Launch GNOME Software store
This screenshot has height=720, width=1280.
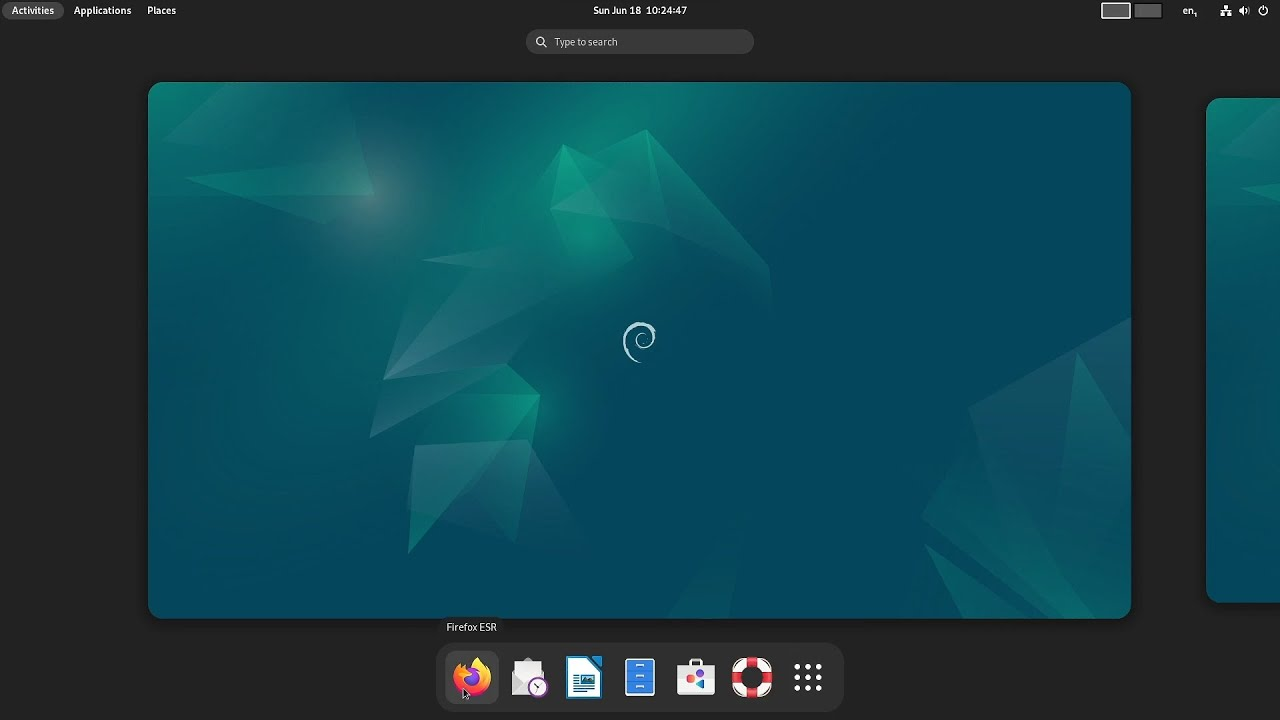(695, 677)
